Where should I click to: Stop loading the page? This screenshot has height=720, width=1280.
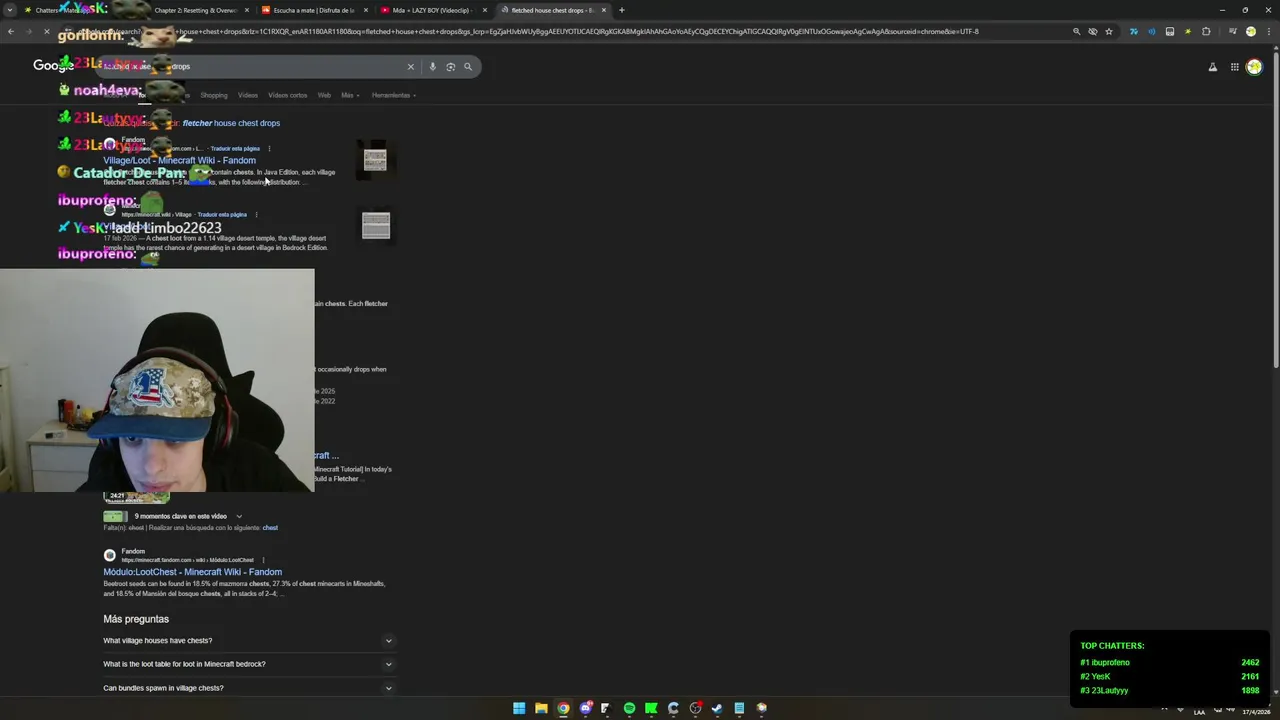pyautogui.click(x=47, y=31)
